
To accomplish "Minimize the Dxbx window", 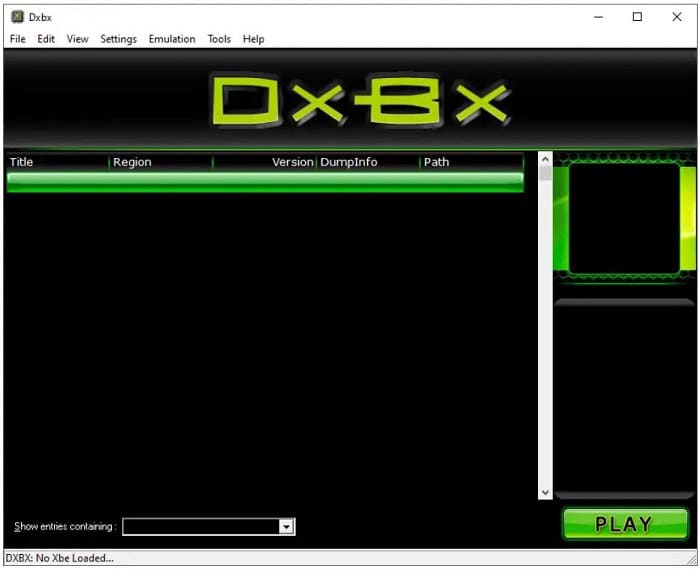I will pos(599,17).
